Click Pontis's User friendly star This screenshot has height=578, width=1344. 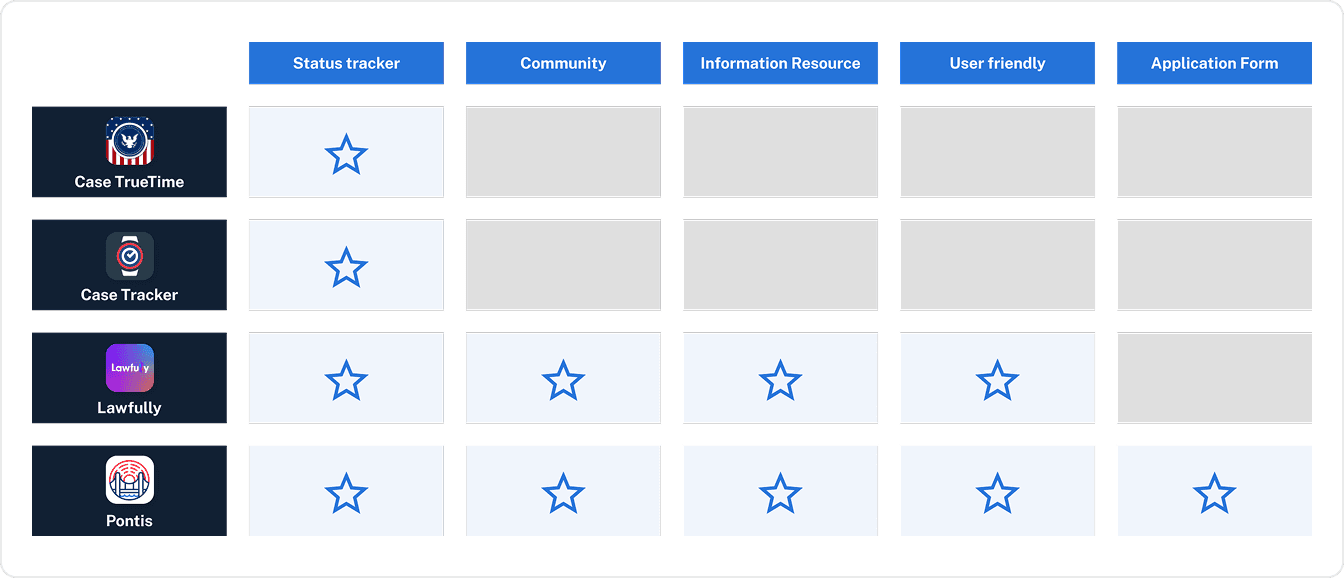(997, 493)
